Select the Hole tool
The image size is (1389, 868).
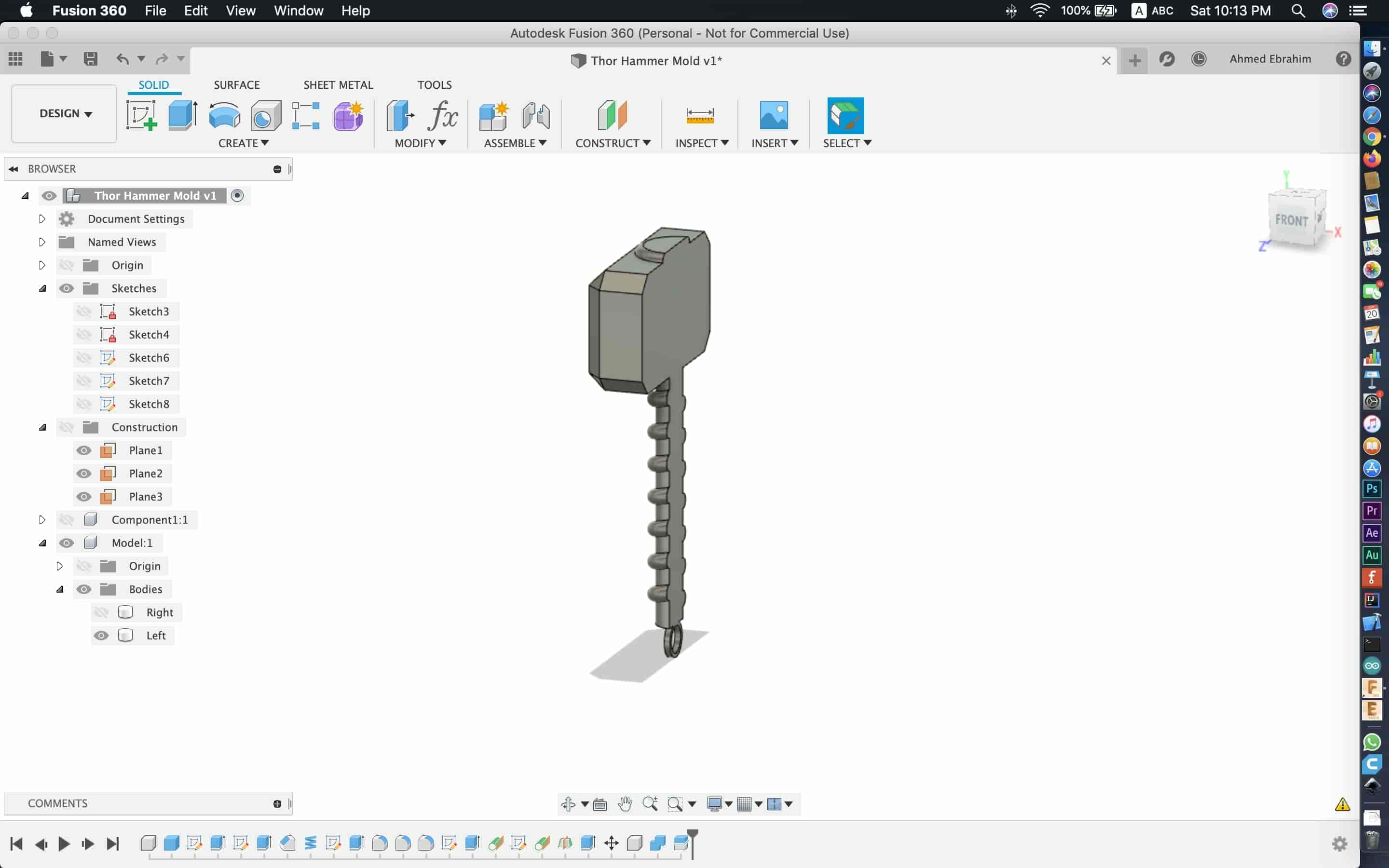point(266,115)
